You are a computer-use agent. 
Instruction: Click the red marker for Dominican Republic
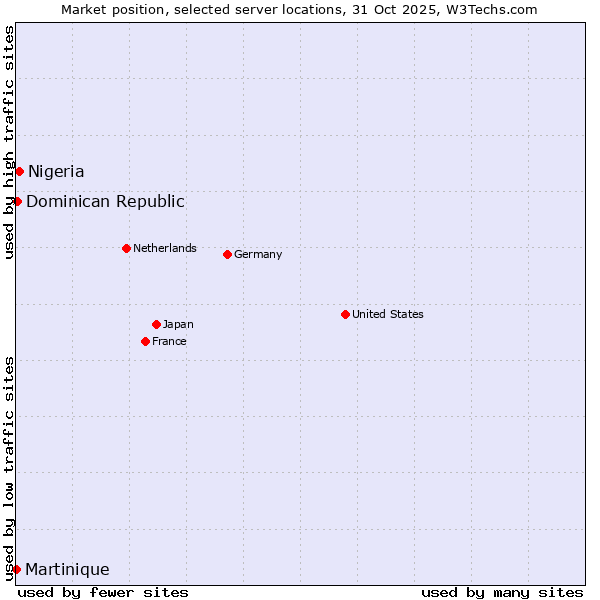pyautogui.click(x=17, y=201)
